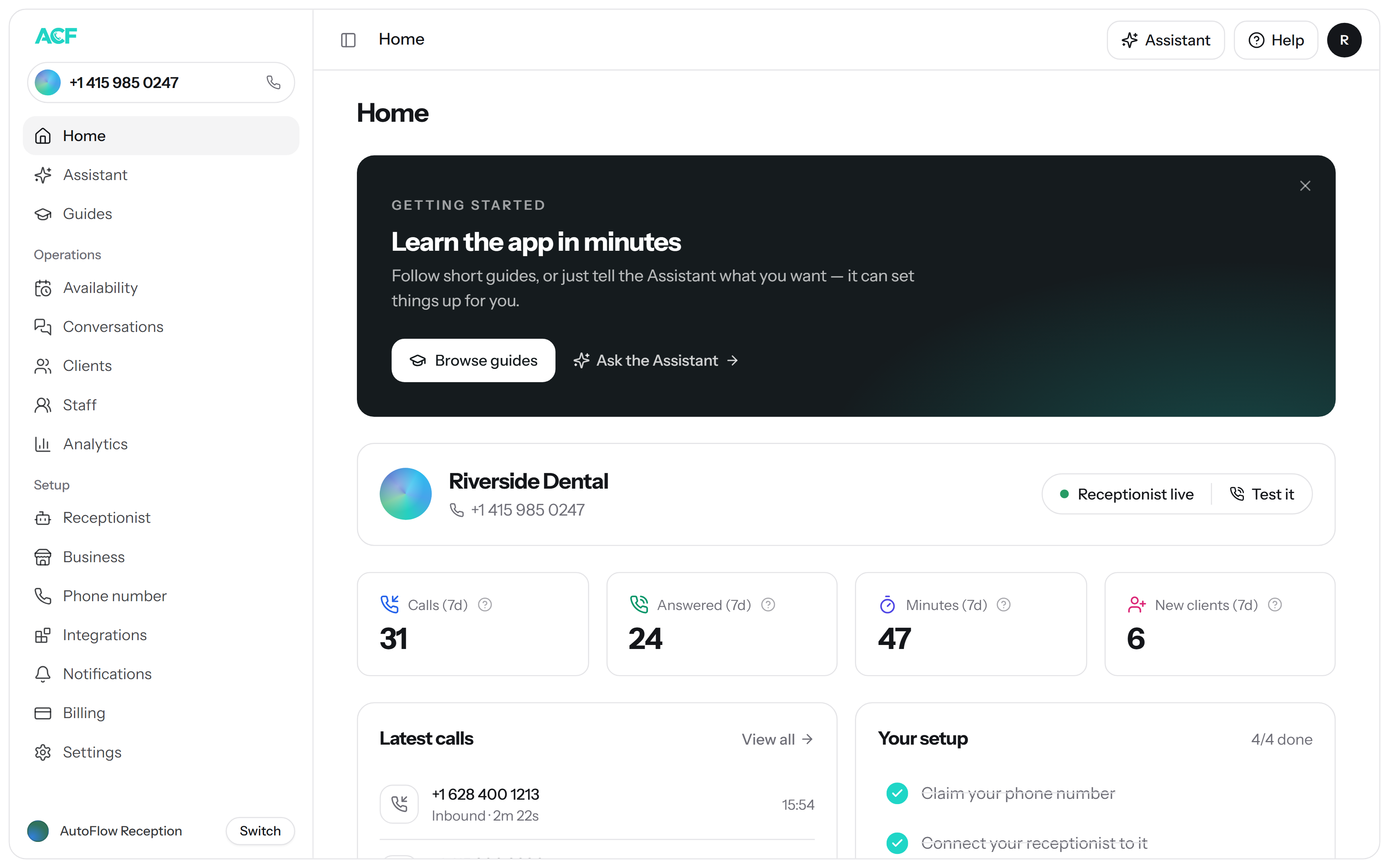Click the Home breadcrumb in header
The image size is (1389, 868).
[401, 40]
